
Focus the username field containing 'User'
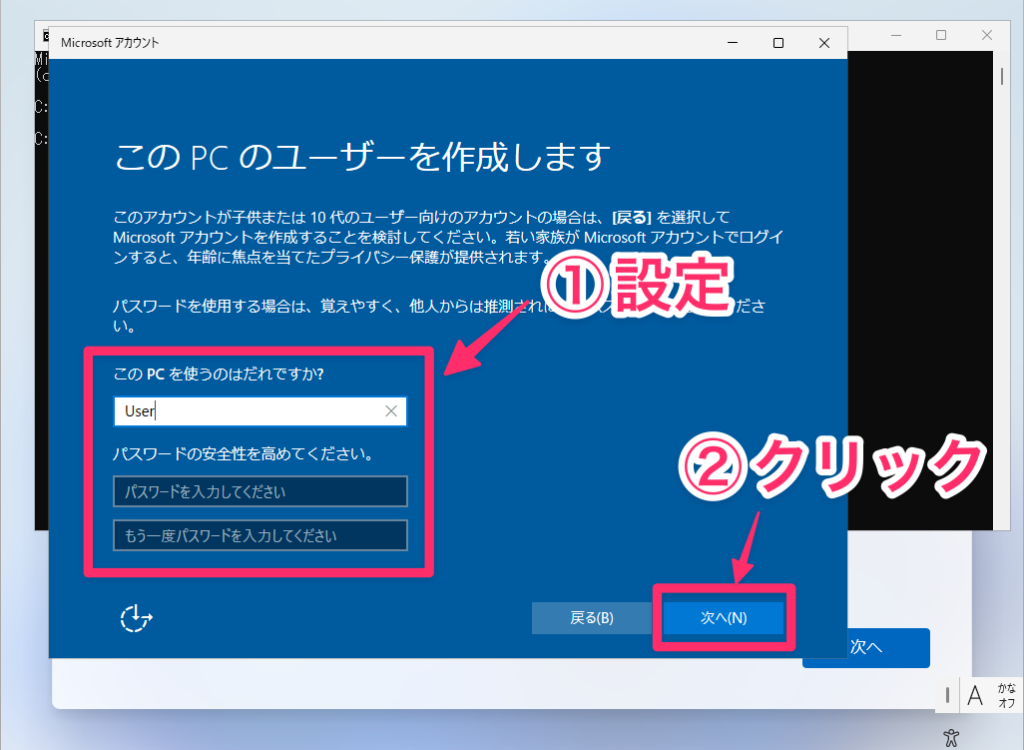pyautogui.click(x=250, y=411)
